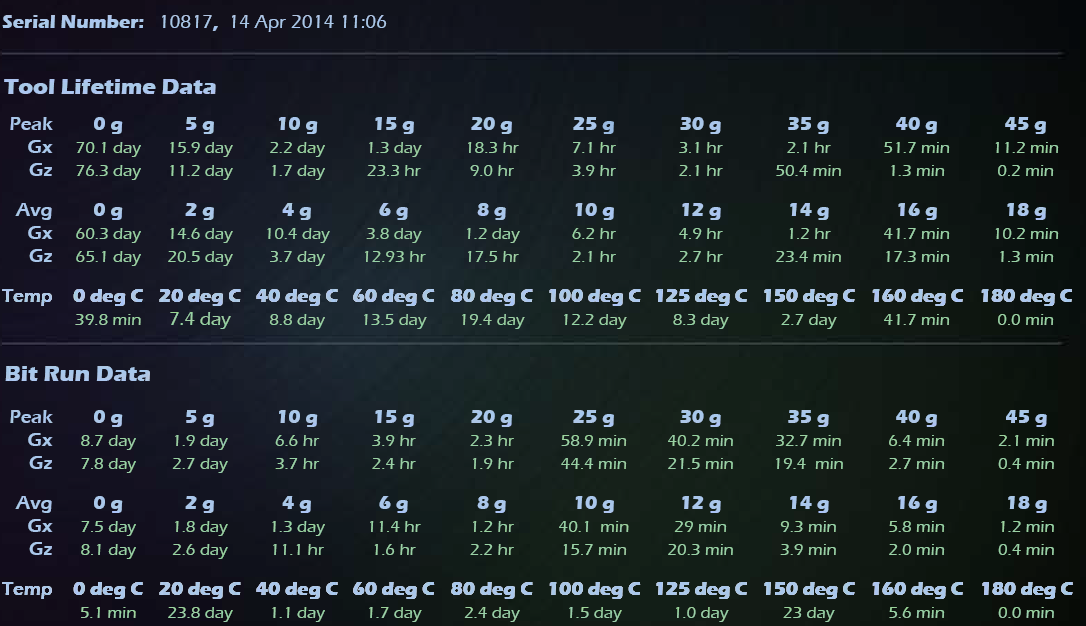
Task: Click the "6.2 hr" value
Action: pyautogui.click(x=594, y=234)
